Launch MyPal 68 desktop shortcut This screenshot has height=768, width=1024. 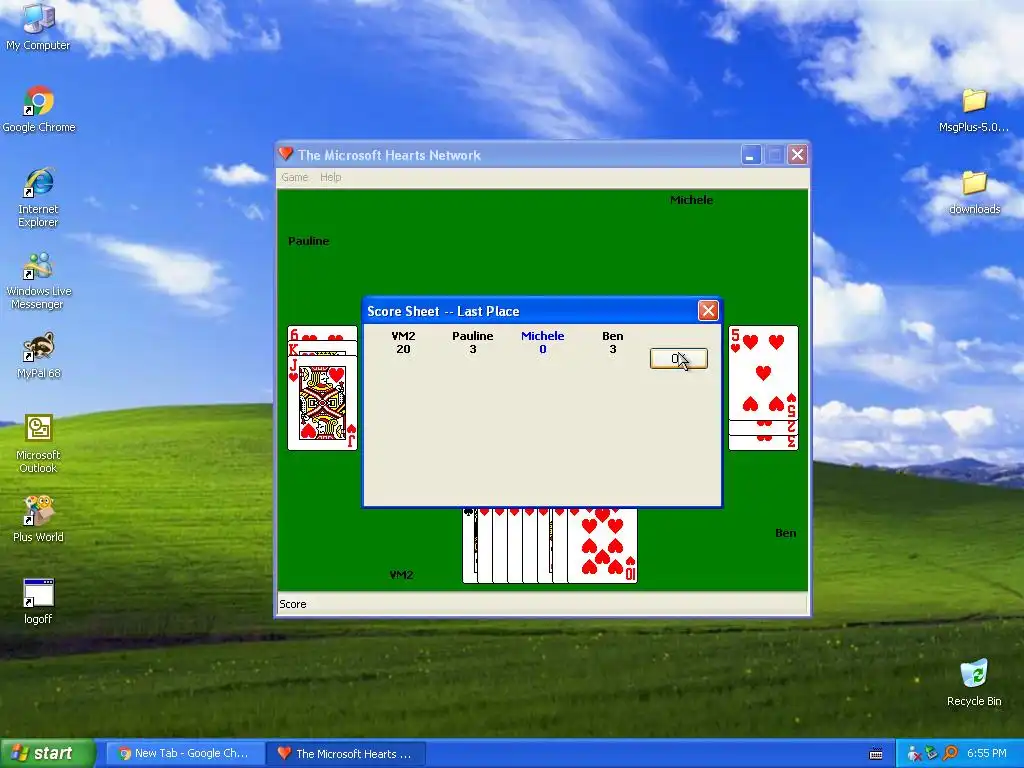(x=38, y=356)
